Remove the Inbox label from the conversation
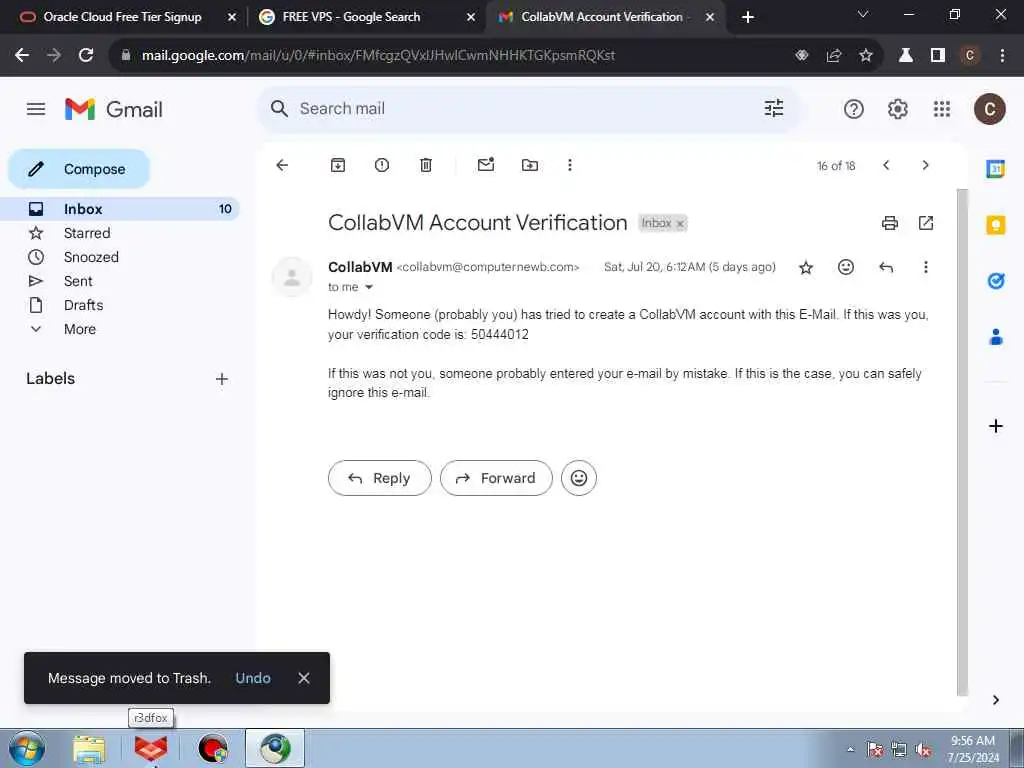Viewport: 1024px width, 768px height. (680, 224)
